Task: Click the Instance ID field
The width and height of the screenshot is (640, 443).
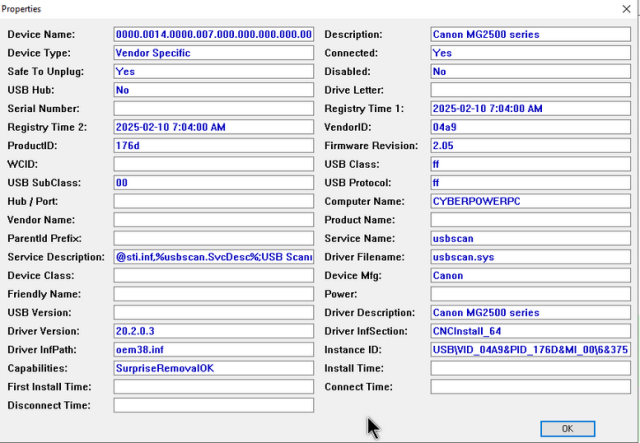Action: point(531,350)
